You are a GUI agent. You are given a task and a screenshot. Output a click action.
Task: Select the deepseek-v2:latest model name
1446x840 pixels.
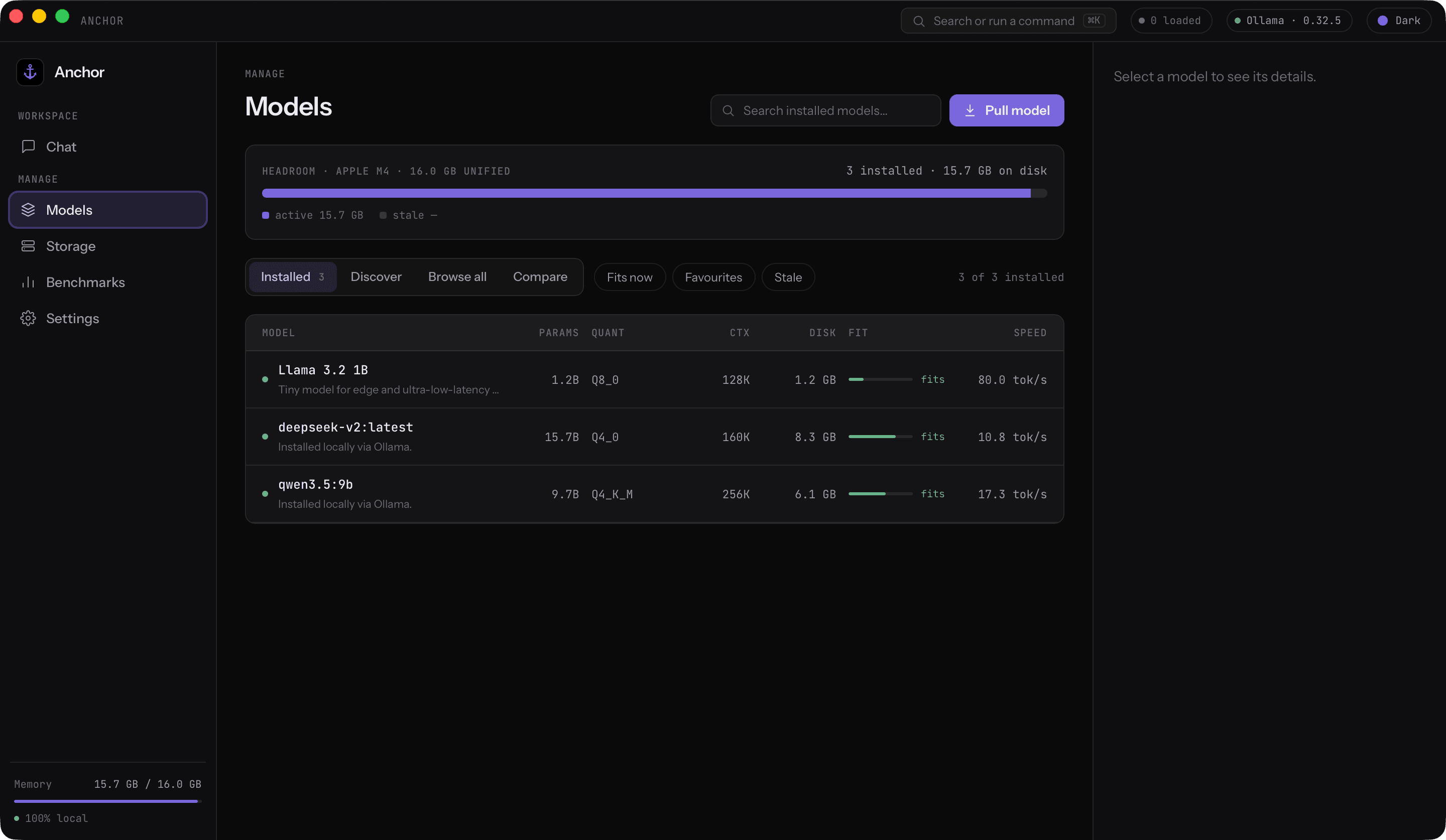pyautogui.click(x=345, y=428)
